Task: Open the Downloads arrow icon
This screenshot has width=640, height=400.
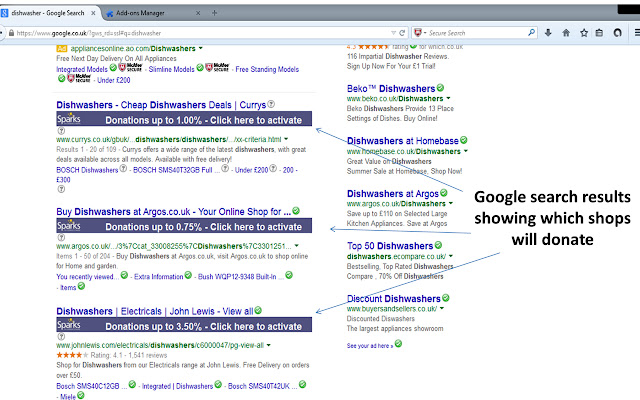Action: point(548,33)
